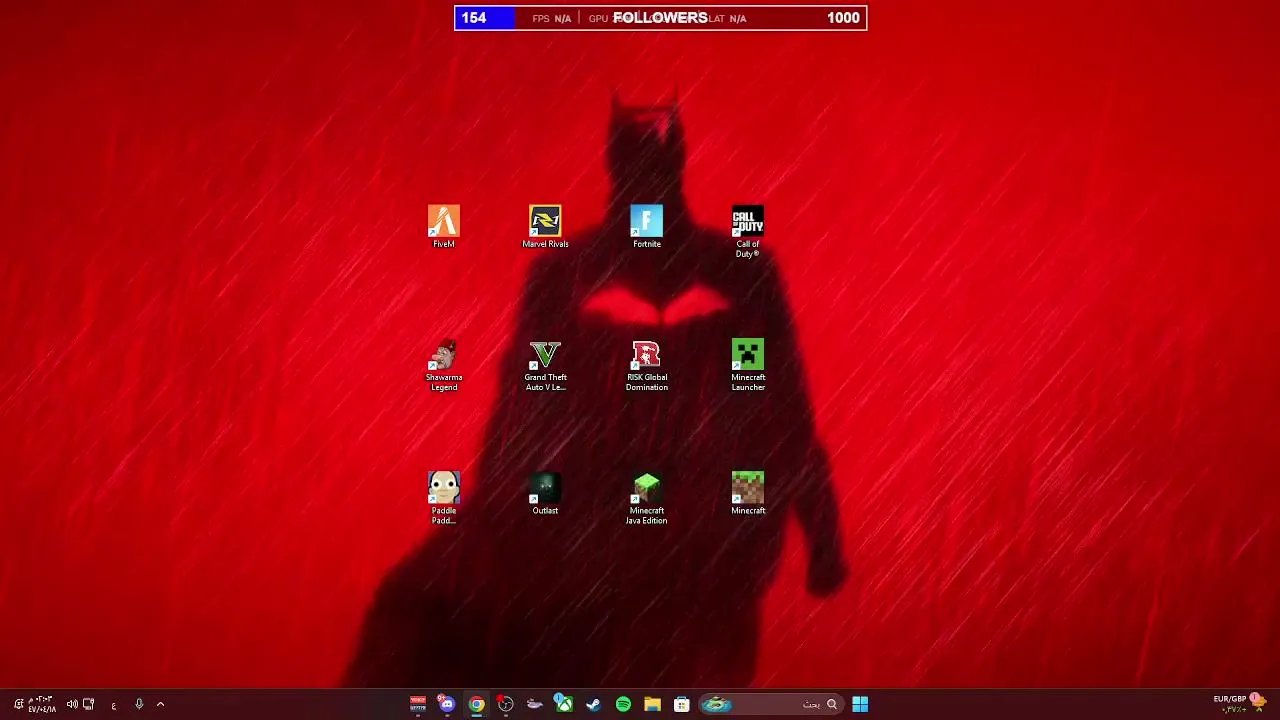Viewport: 1280px width, 720px height.
Task: Open Discord from the taskbar
Action: point(447,704)
